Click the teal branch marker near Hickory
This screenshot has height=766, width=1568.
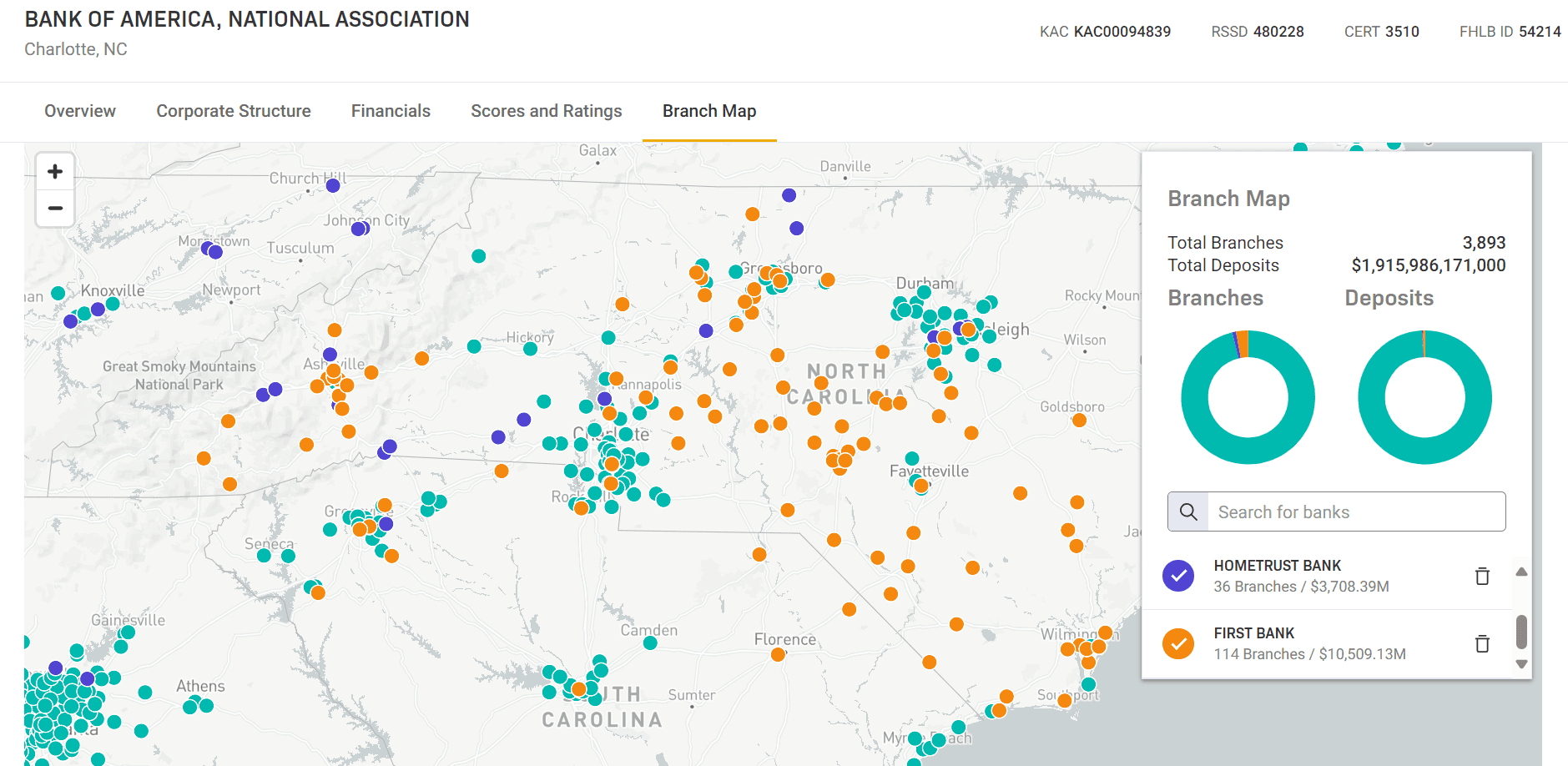click(x=530, y=348)
